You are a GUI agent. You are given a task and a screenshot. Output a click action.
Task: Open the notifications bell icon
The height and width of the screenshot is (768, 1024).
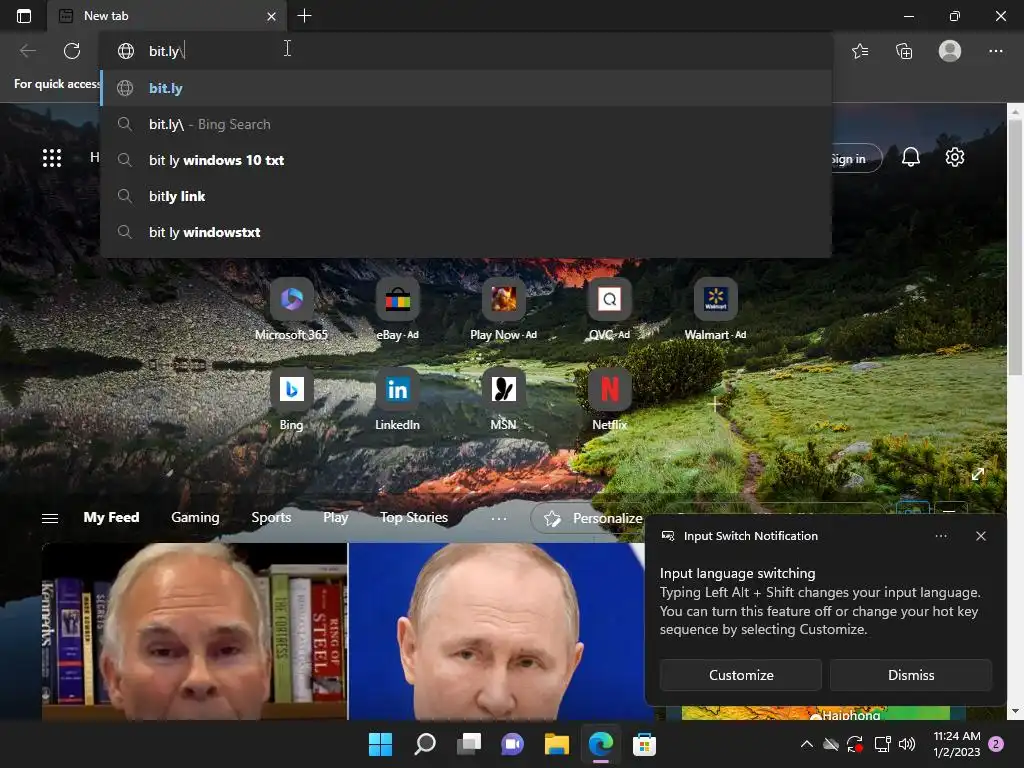click(910, 157)
